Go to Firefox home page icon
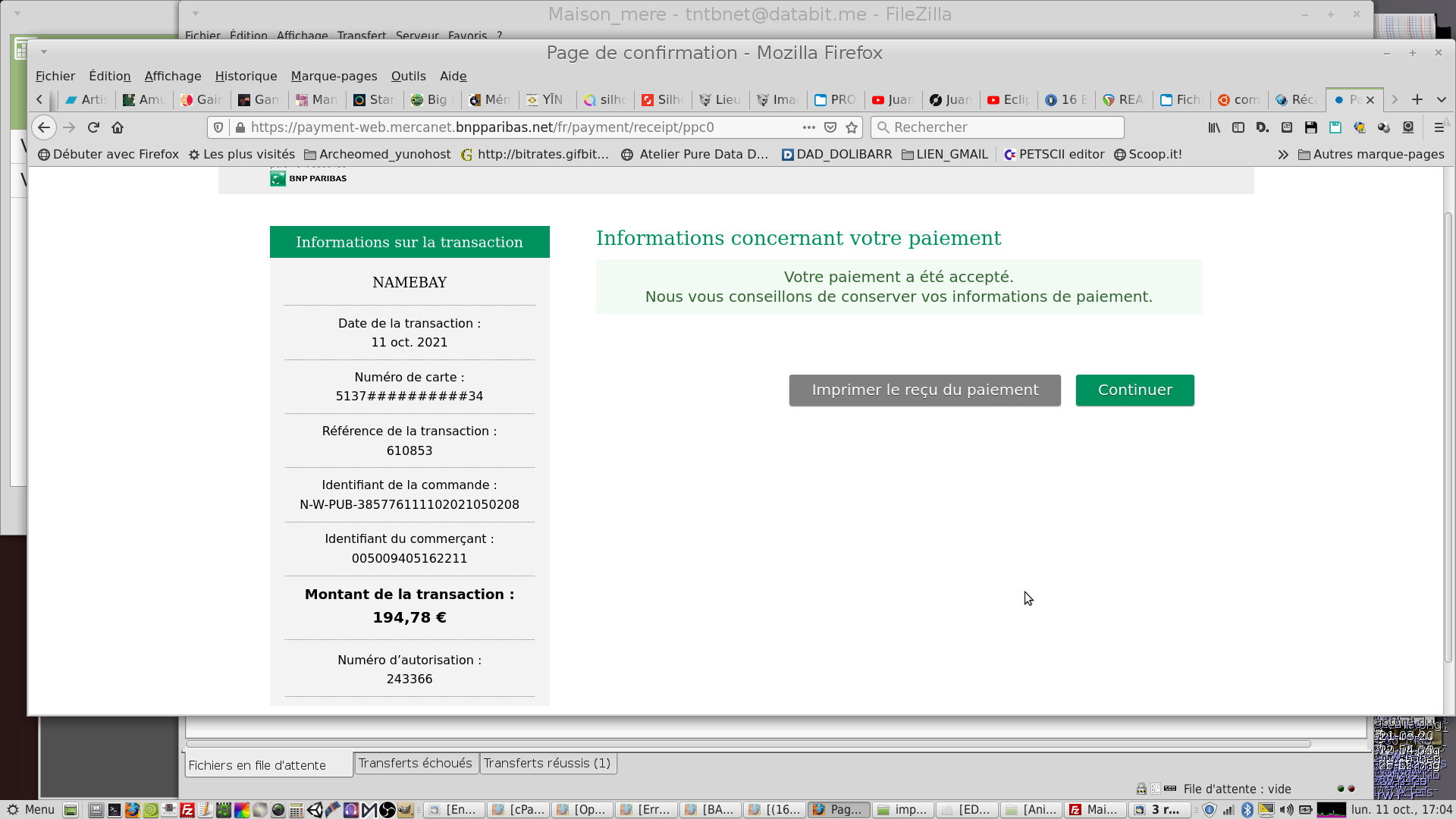This screenshot has height=819, width=1456. point(118,127)
